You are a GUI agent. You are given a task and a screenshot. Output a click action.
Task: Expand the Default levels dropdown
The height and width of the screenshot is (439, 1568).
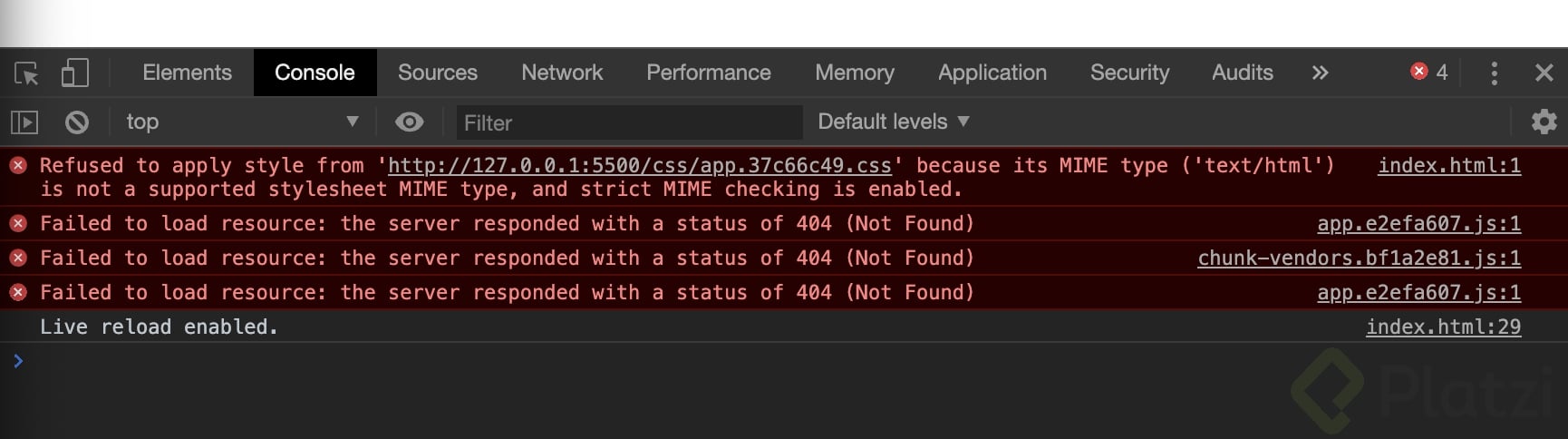point(893,122)
